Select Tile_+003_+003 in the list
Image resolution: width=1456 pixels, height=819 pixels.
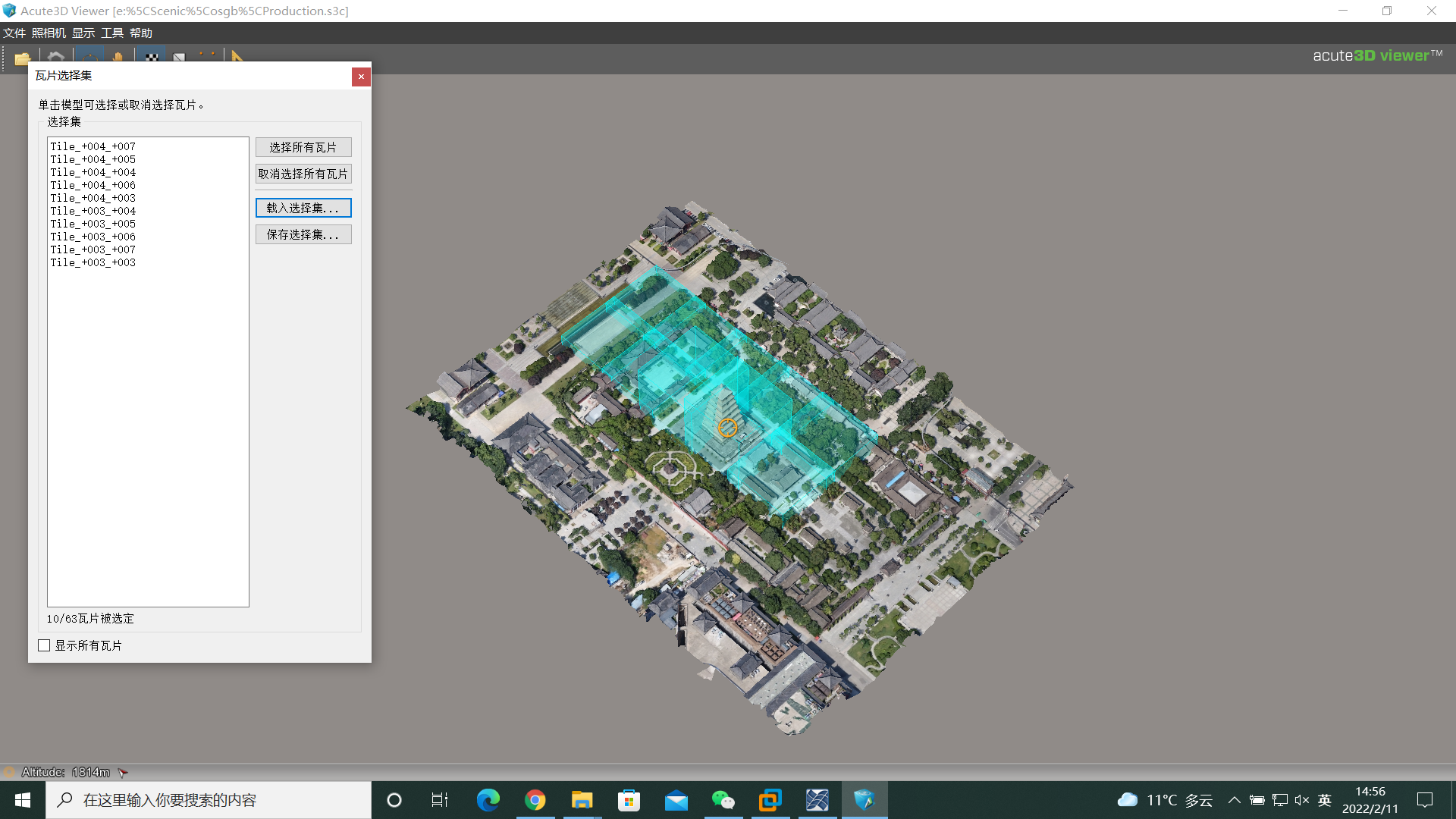coord(93,262)
